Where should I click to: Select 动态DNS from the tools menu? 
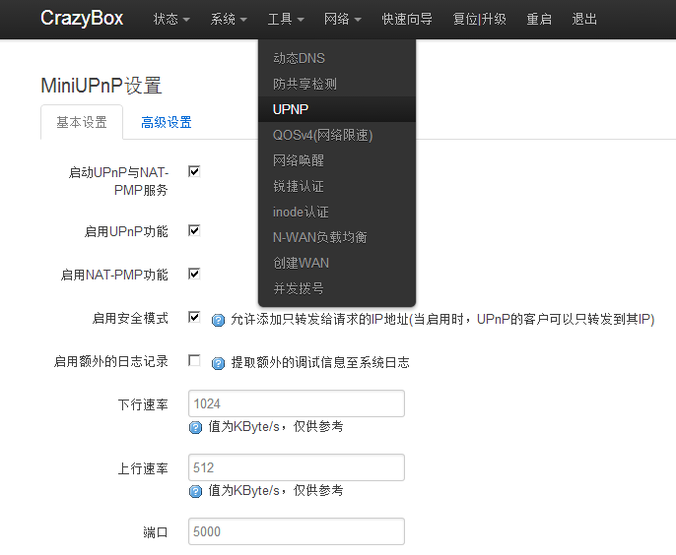coord(299,58)
